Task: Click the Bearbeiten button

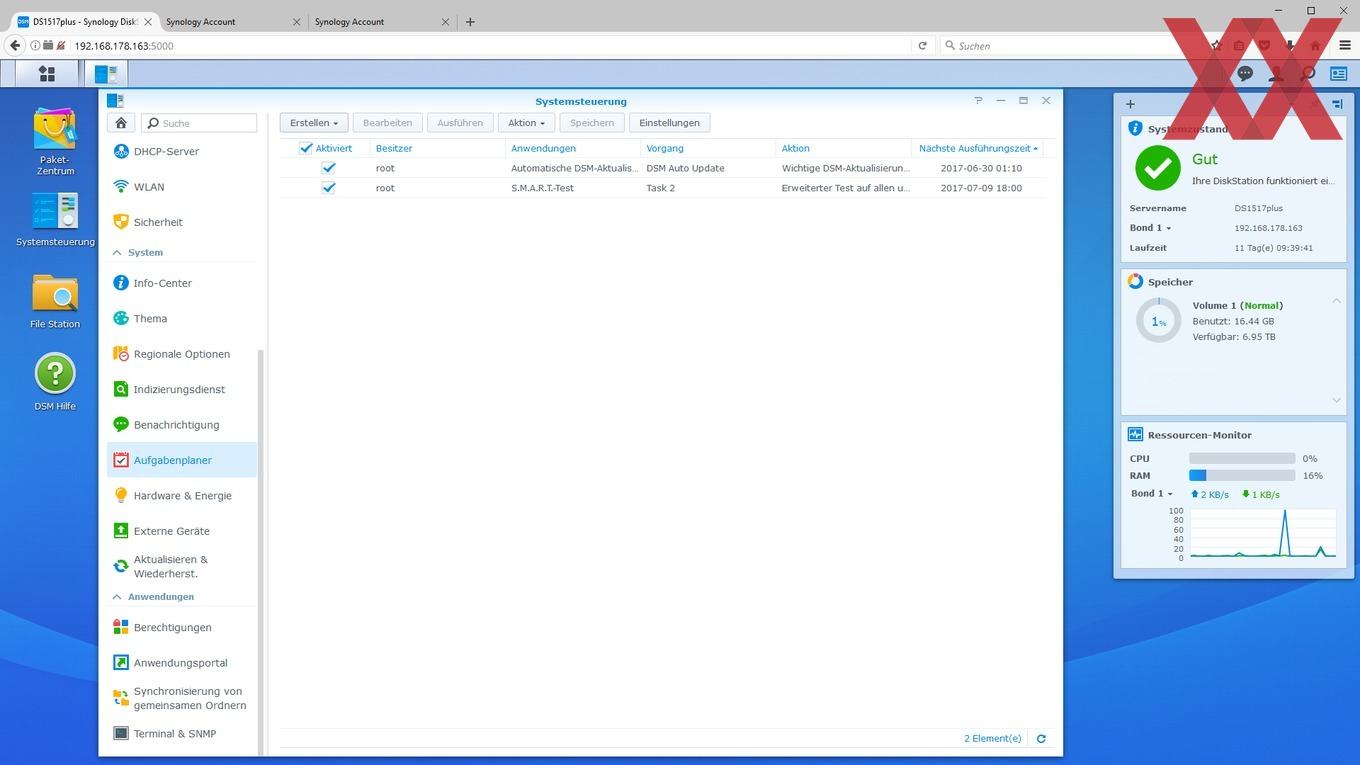Action: [x=387, y=123]
